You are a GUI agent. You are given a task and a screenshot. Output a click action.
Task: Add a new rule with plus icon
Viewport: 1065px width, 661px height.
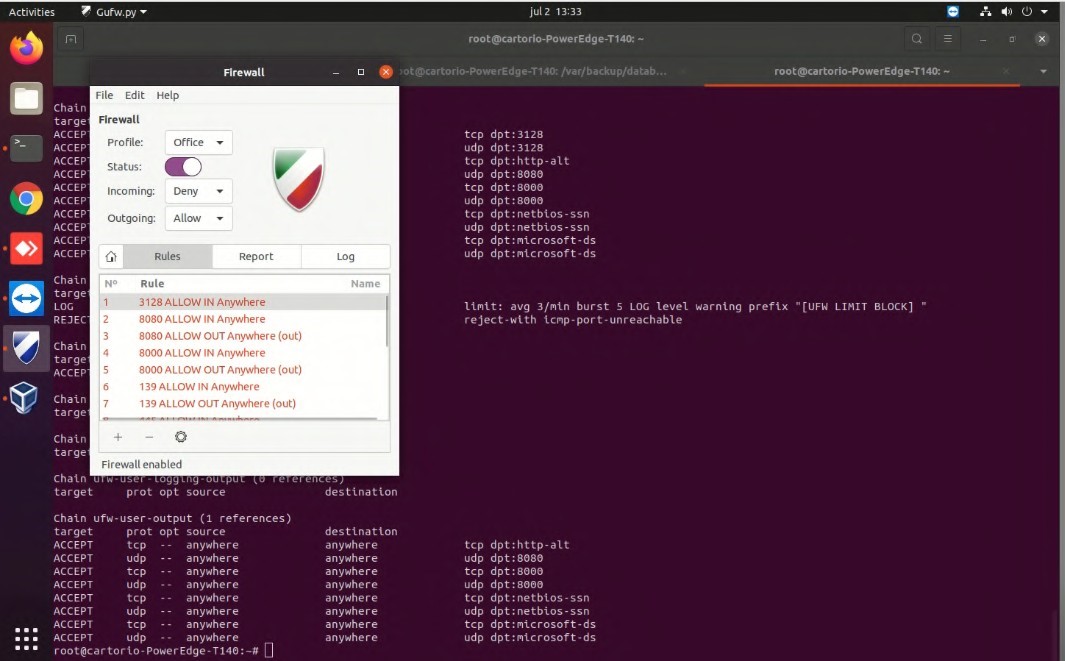pyautogui.click(x=118, y=437)
